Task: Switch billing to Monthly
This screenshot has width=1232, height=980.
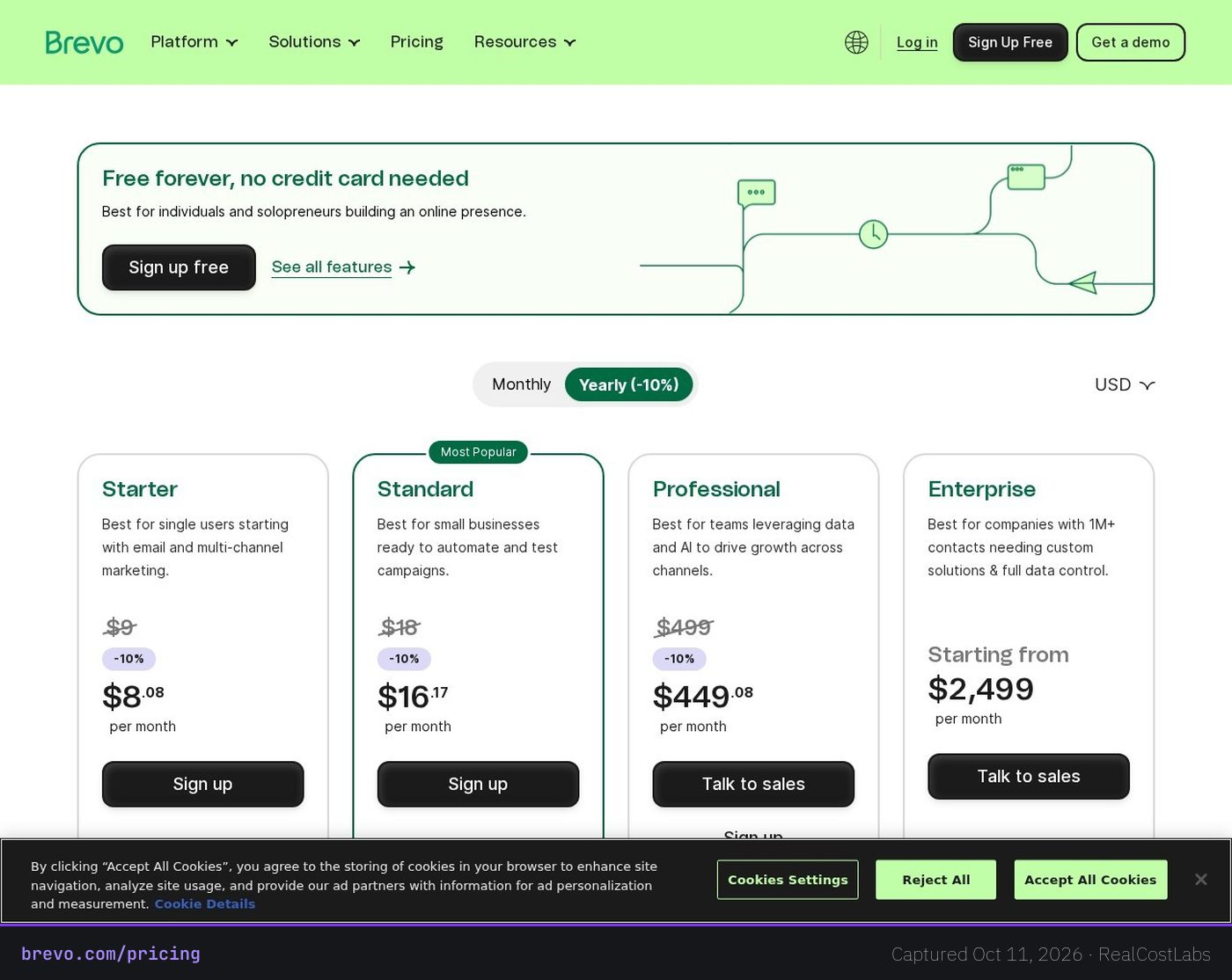Action: [521, 384]
